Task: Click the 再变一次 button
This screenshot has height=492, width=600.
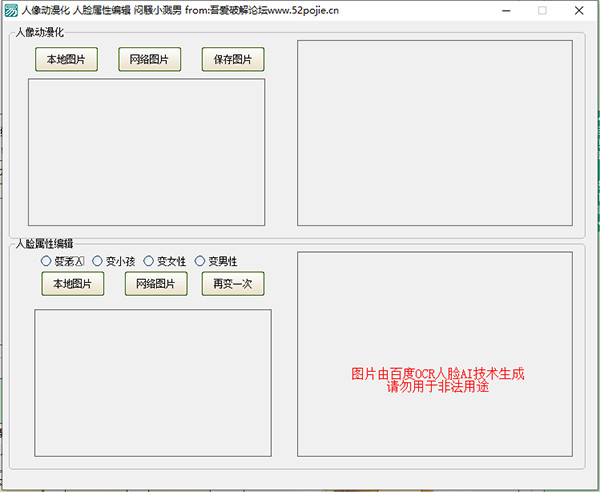Action: coord(233,283)
